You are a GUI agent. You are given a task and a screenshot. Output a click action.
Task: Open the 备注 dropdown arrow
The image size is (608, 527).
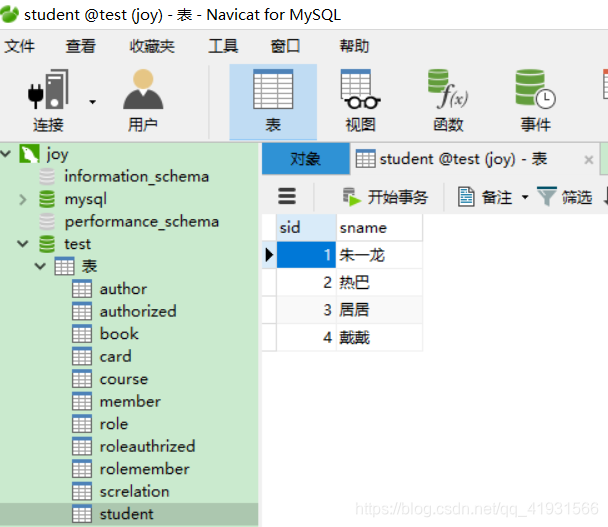[525, 197]
